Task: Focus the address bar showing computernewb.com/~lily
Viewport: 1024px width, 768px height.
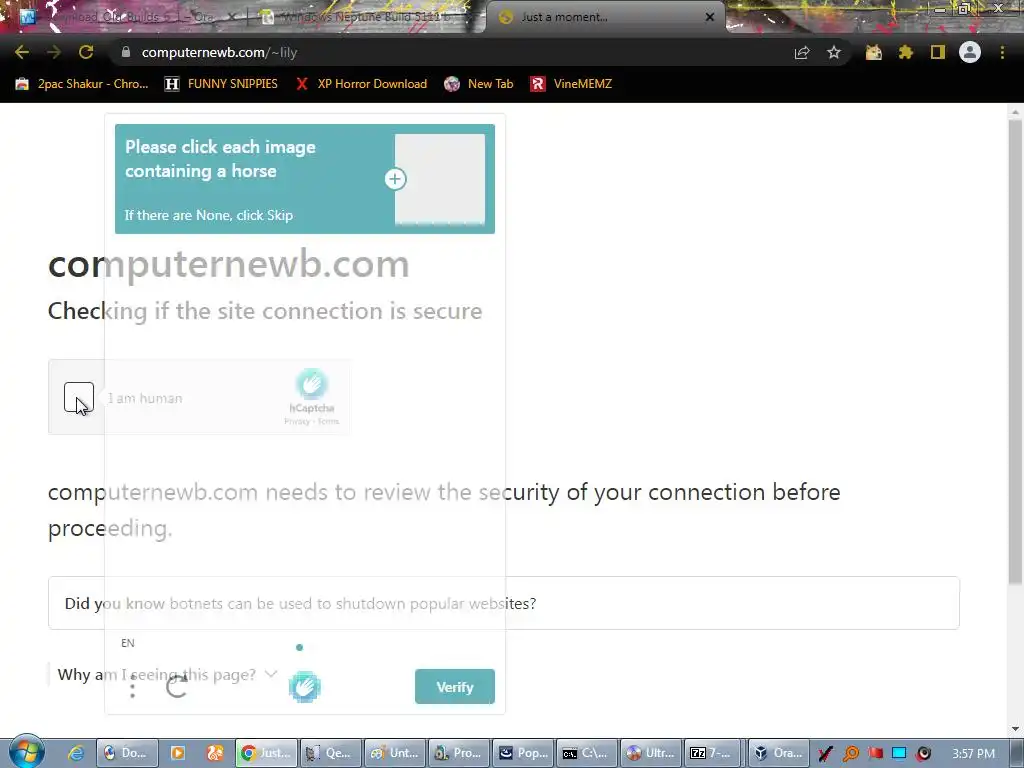Action: pos(451,52)
